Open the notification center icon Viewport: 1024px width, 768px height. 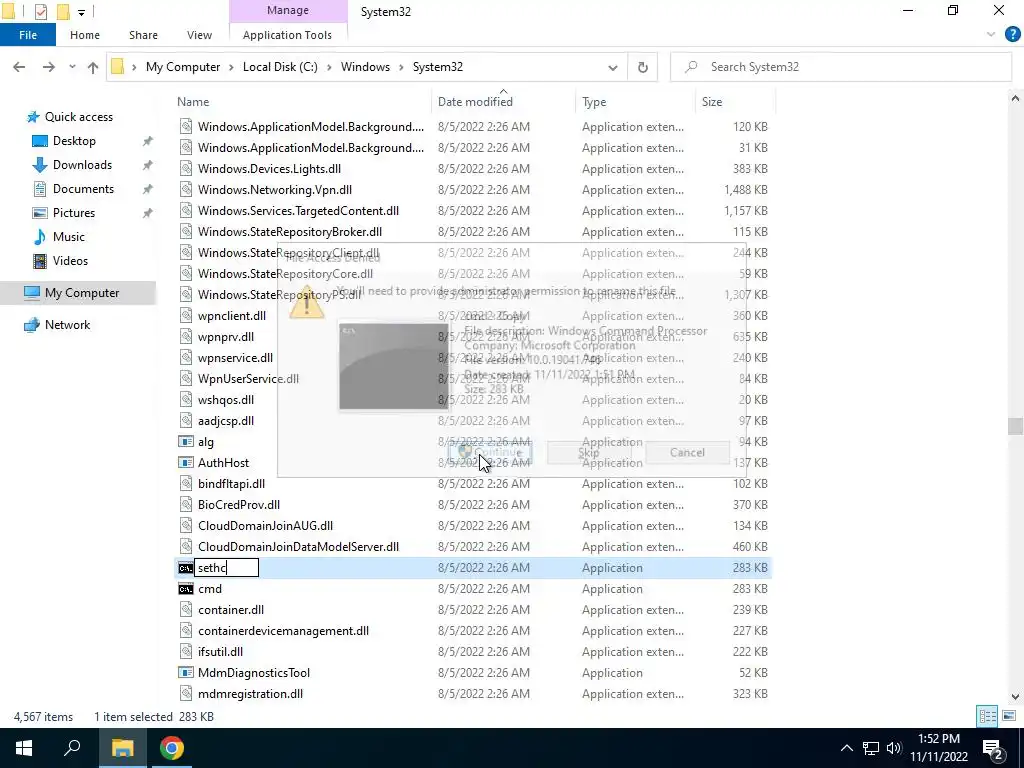(993, 748)
